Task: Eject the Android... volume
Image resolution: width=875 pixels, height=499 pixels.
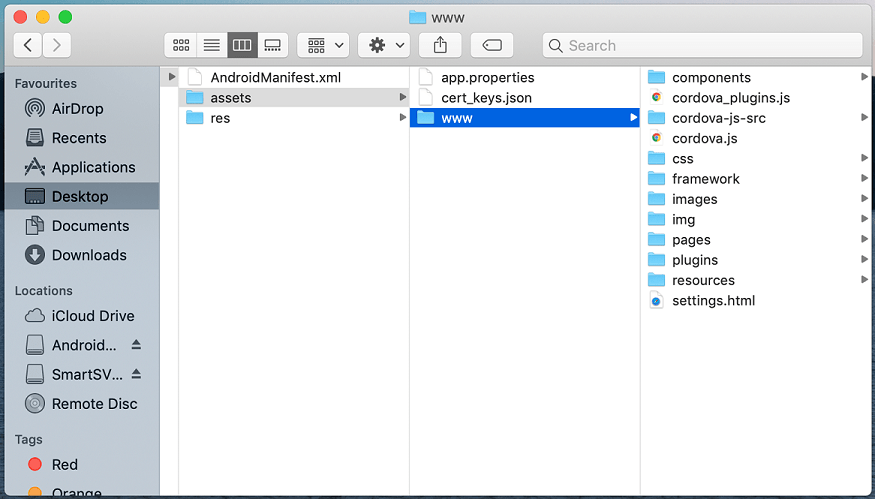Action: tap(136, 344)
